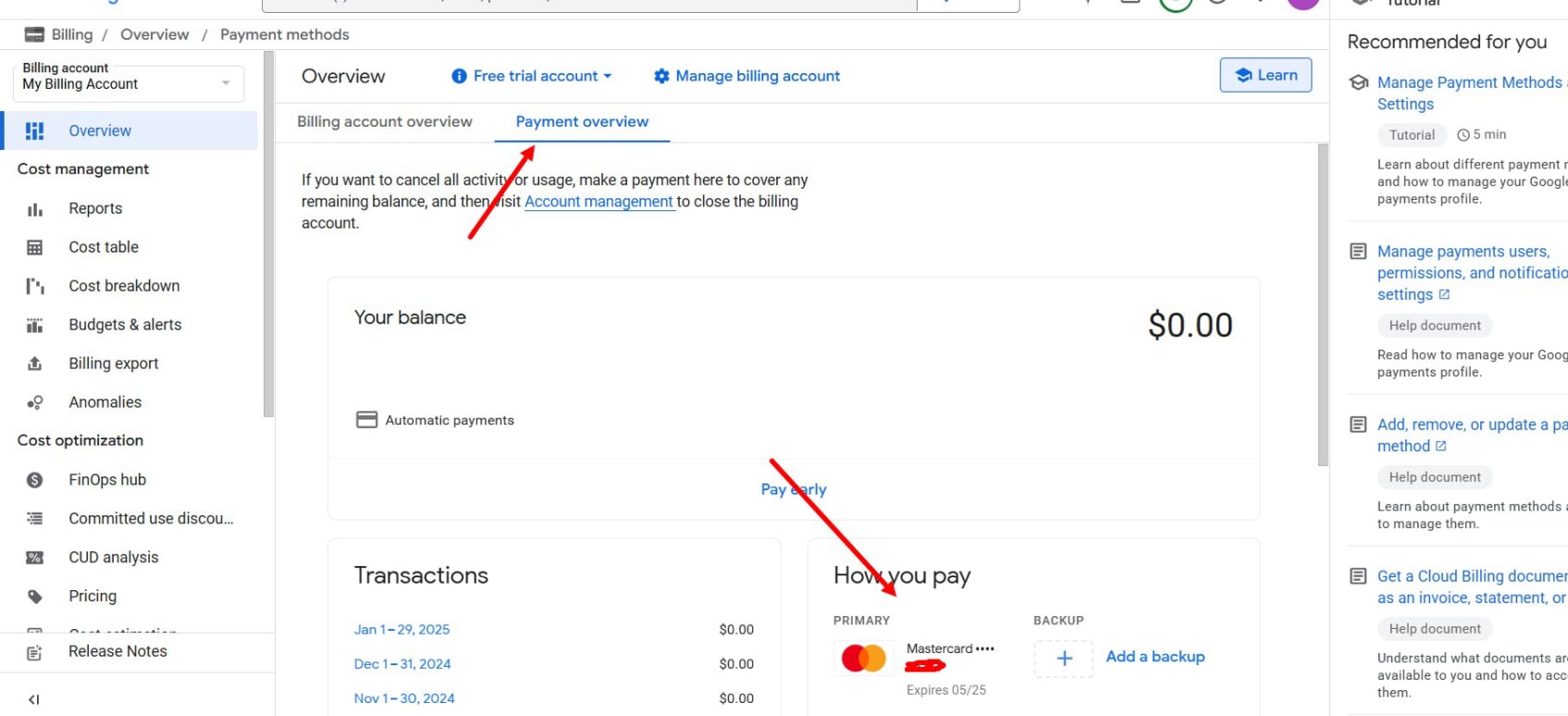Viewport: 1568px width, 716px height.
Task: Open Budgets & alerts using its icon
Action: pyautogui.click(x=35, y=326)
